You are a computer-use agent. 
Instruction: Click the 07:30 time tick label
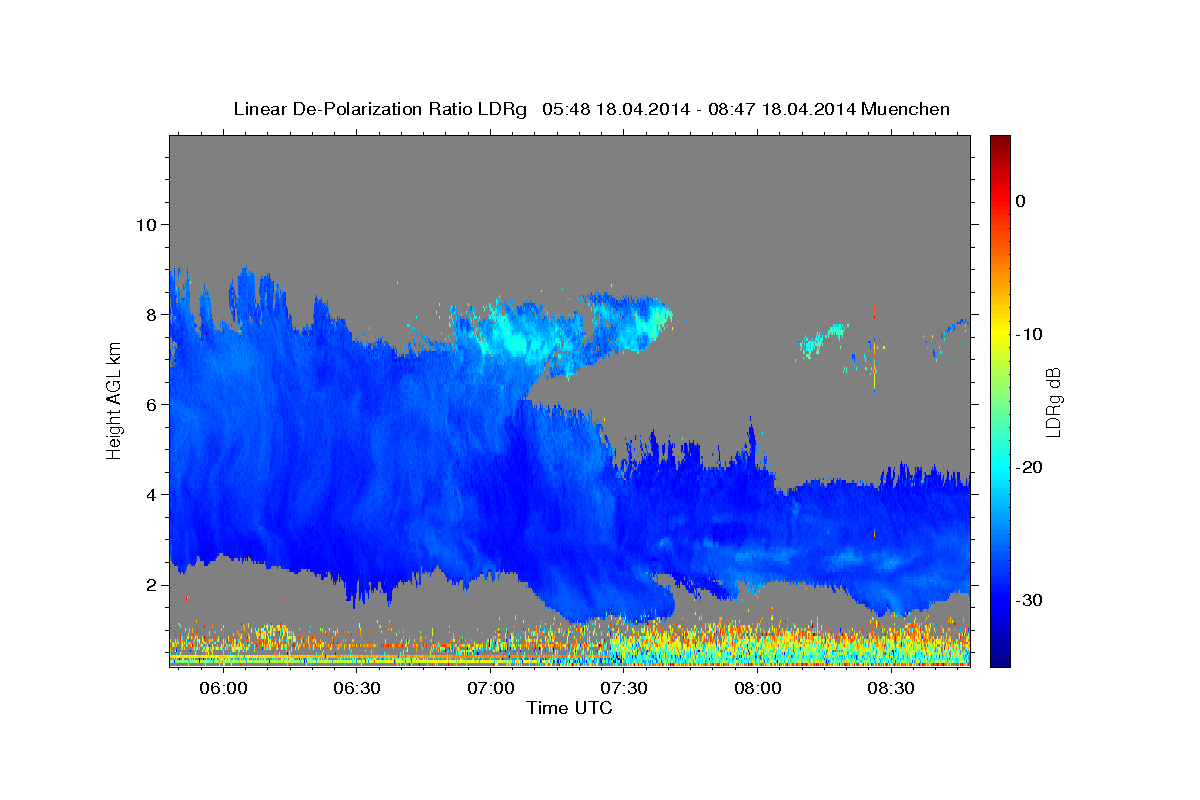tap(624, 689)
